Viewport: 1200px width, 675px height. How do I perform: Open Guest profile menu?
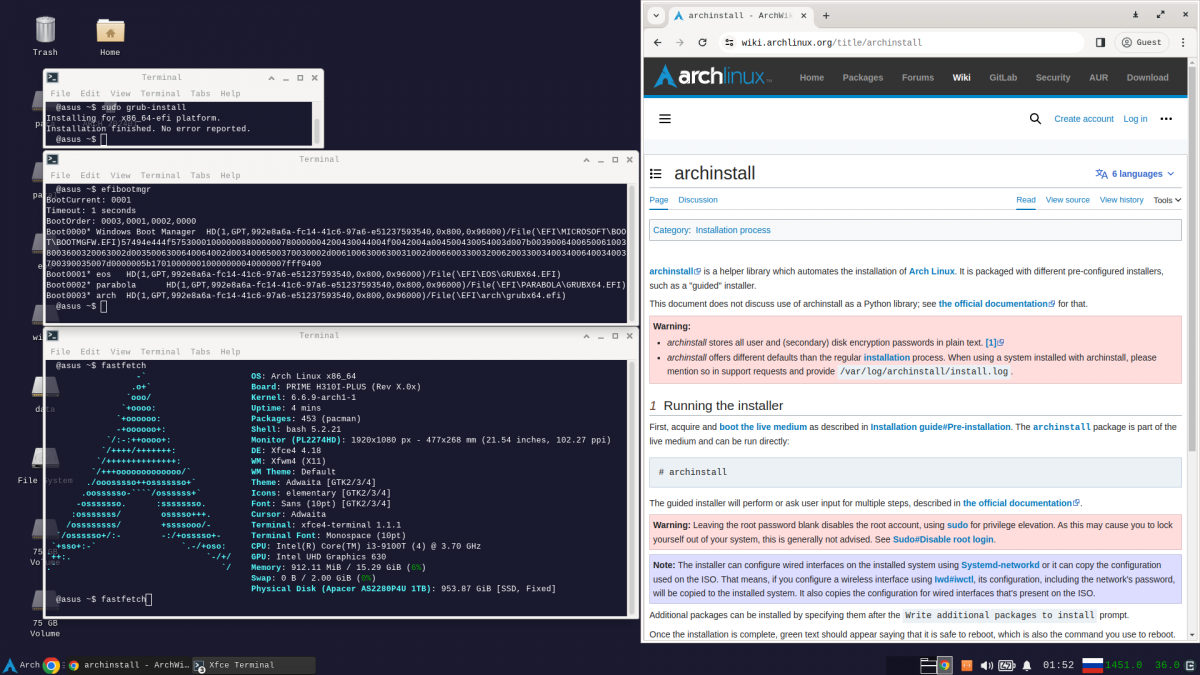[1141, 43]
